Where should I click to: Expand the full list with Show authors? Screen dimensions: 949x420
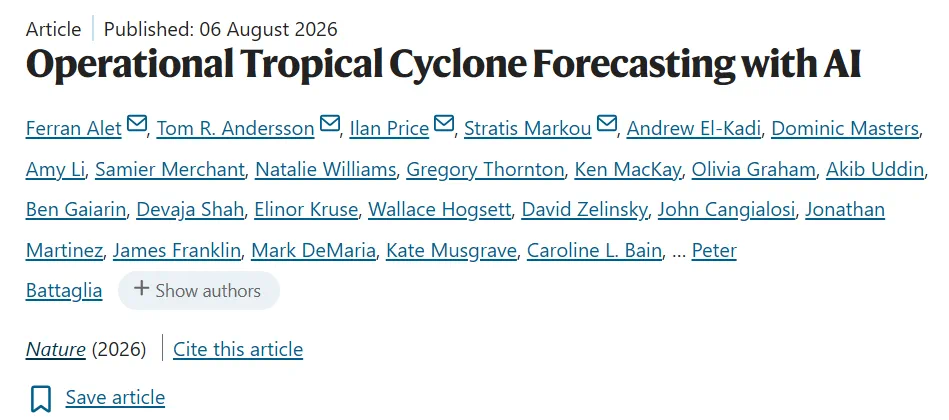tap(199, 290)
